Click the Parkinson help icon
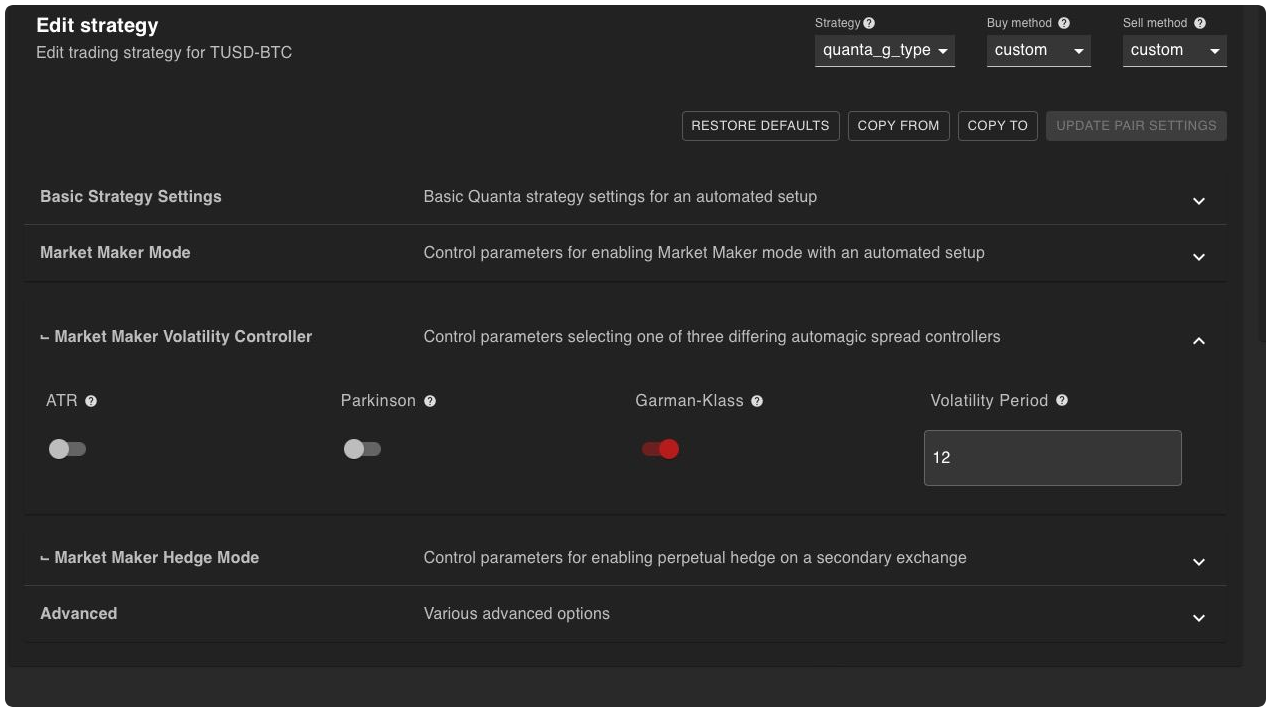1271x712 pixels. click(430, 401)
